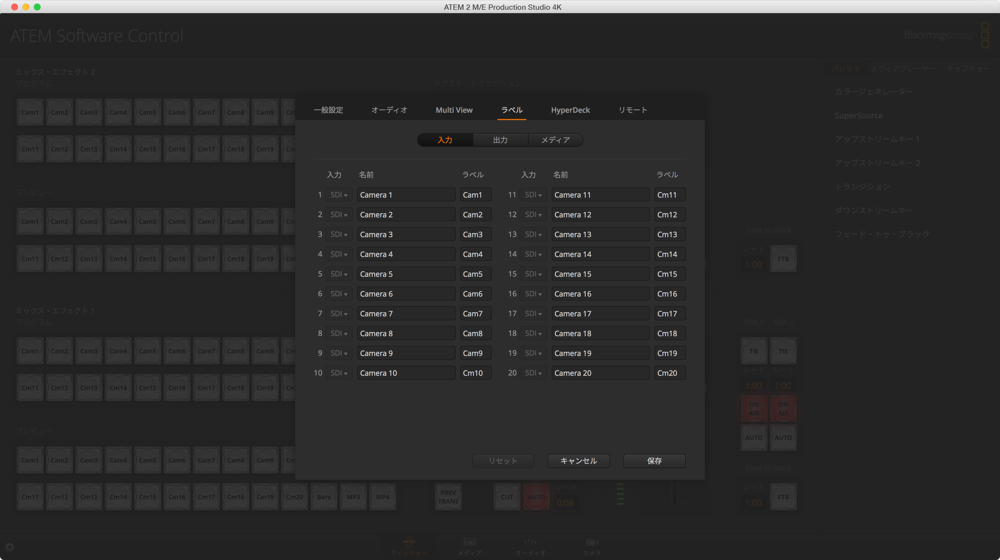
Task: Toggle the DSK 2 TIE button
Action: pyautogui.click(x=783, y=351)
